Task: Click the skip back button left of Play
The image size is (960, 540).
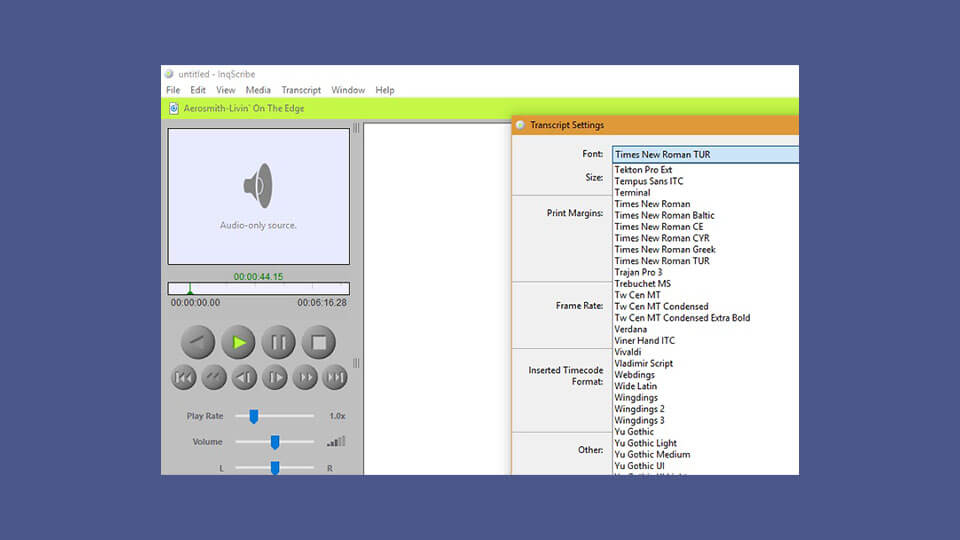Action: [x=198, y=342]
